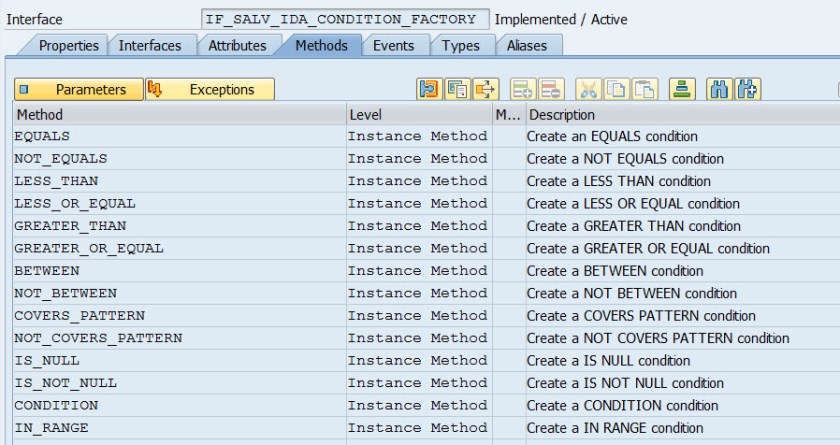The width and height of the screenshot is (840, 445).
Task: Switch to the Attributes tab
Action: coord(237,45)
